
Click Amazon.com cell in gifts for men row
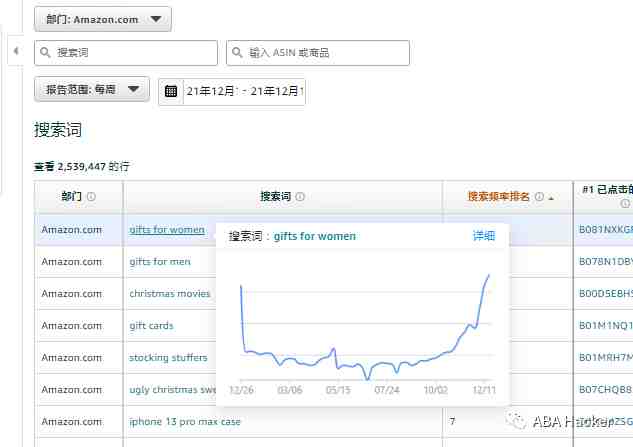[x=71, y=262]
